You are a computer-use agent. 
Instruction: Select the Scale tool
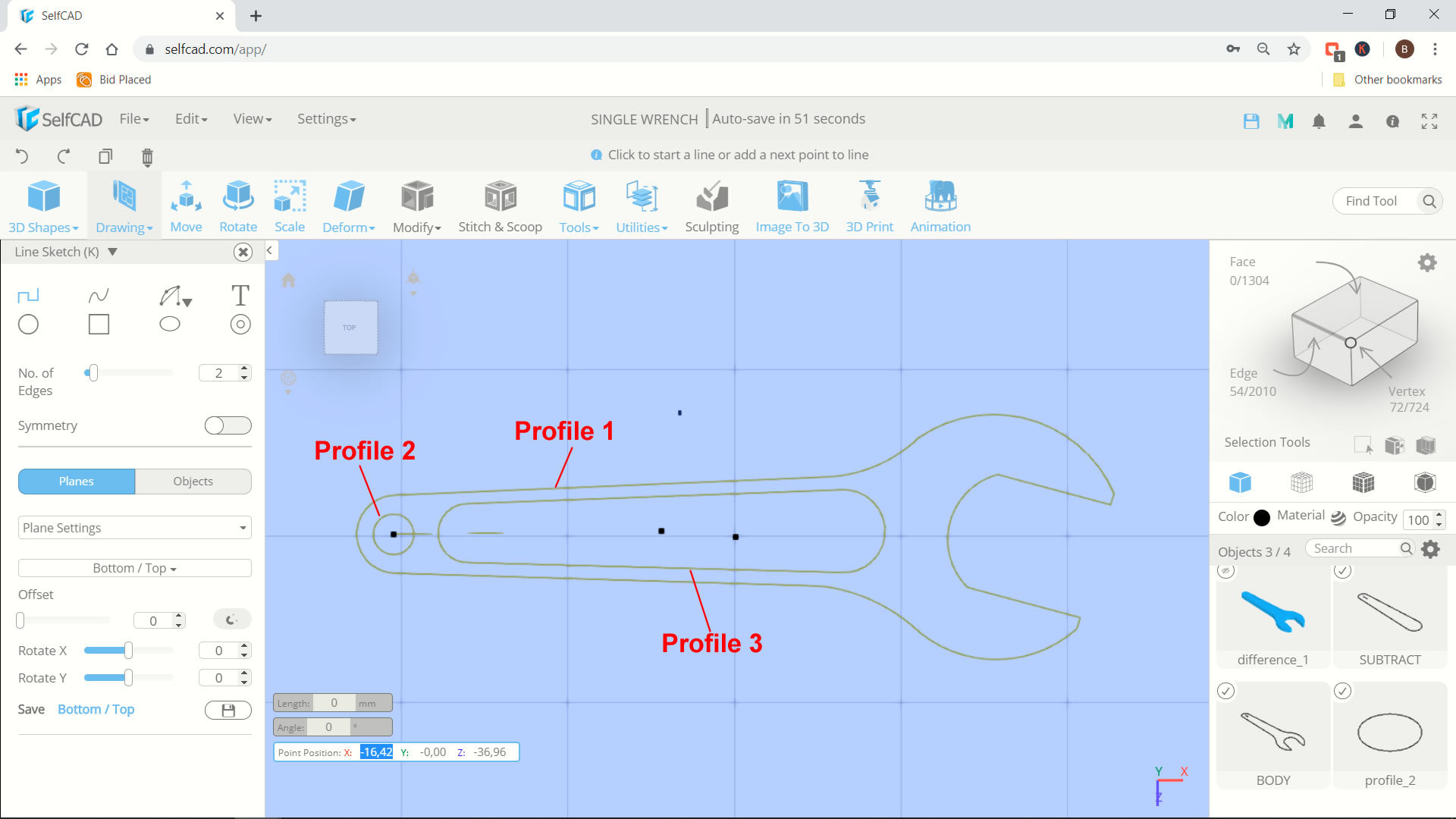pos(290,206)
